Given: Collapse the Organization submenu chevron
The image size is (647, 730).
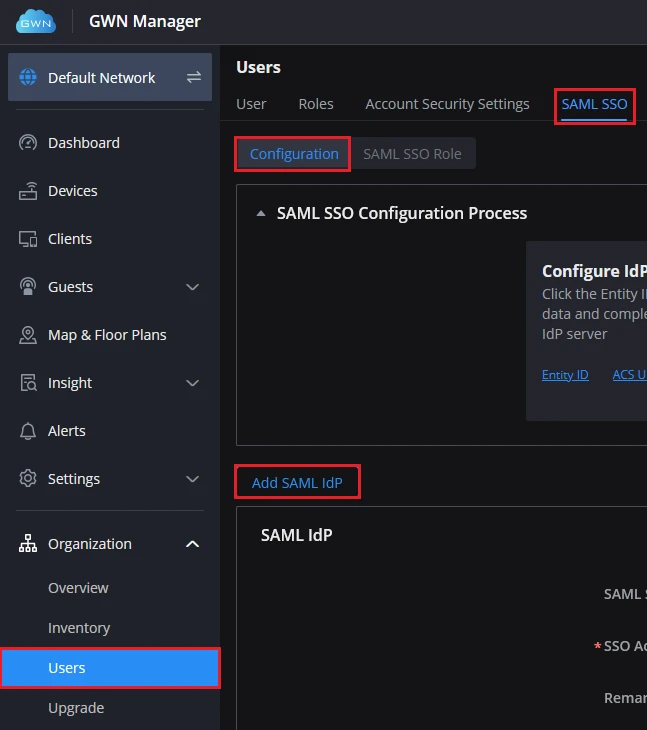Looking at the screenshot, I should click(x=193, y=544).
